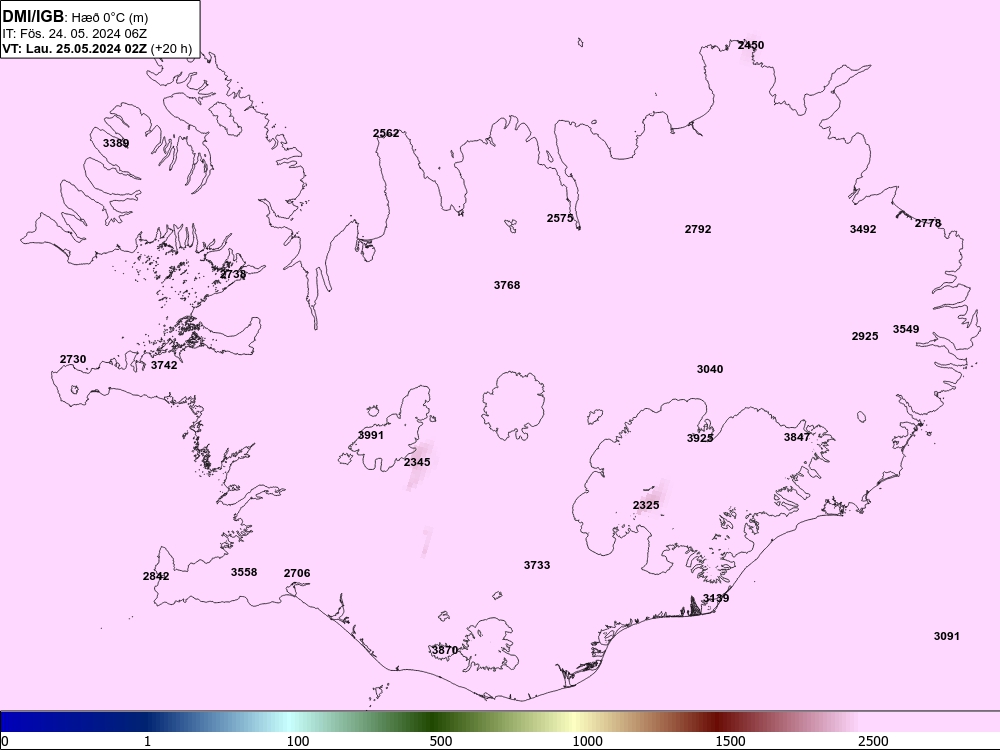Select the 3091 label offshore in the southeast

coord(946,635)
